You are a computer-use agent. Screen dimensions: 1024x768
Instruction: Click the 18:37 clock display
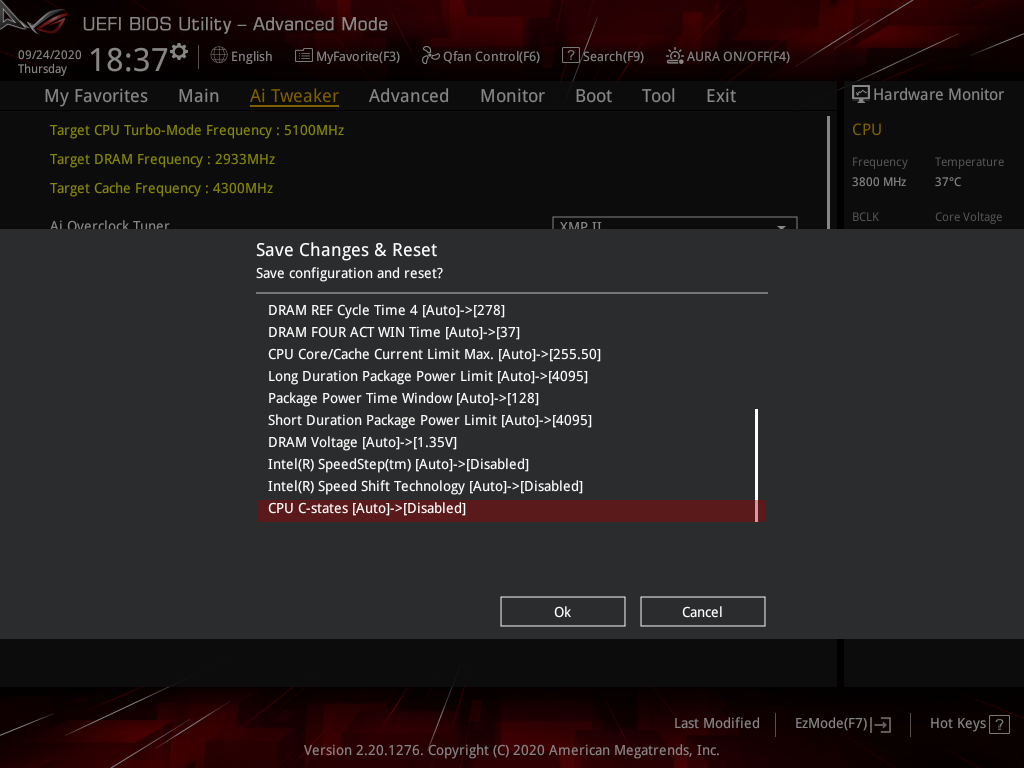click(129, 59)
